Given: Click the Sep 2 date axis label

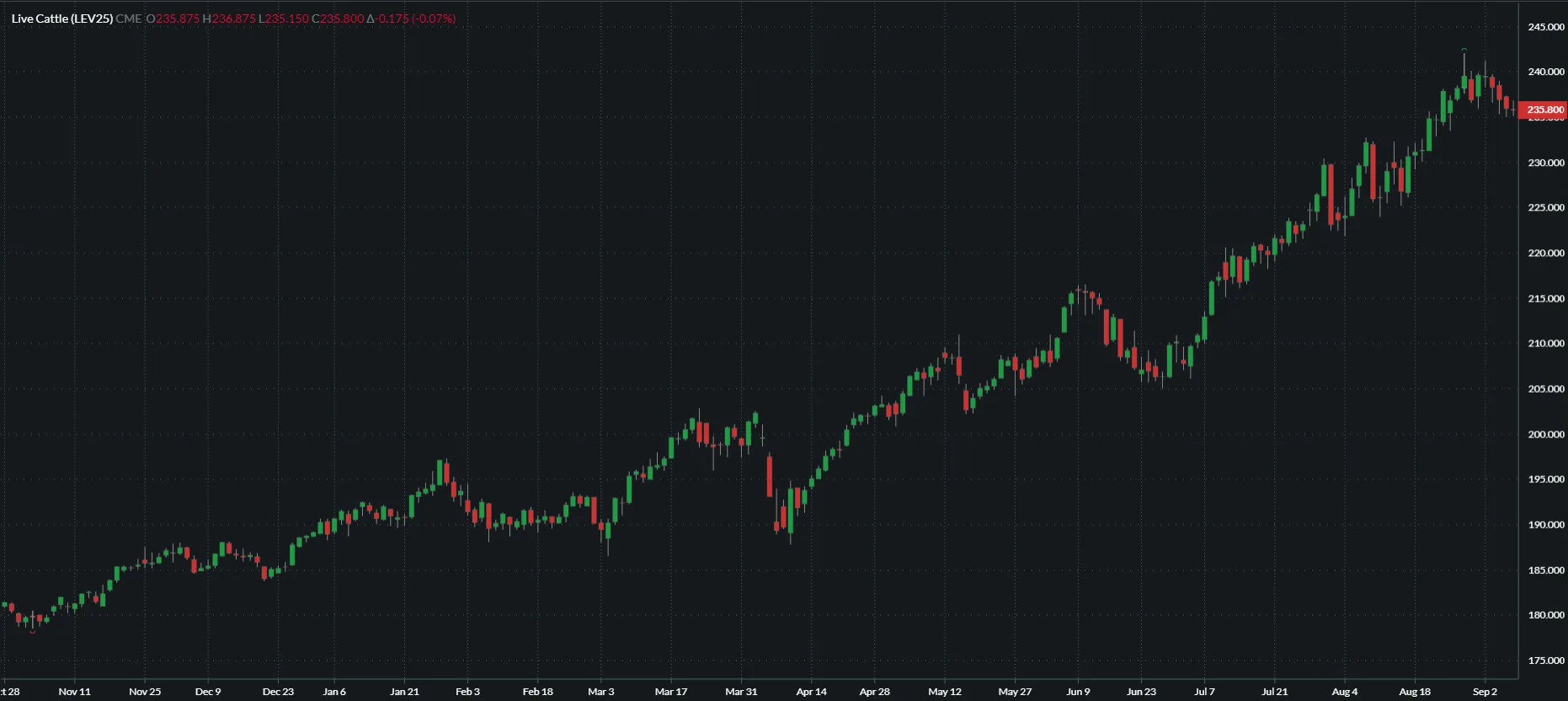Looking at the screenshot, I should click(1485, 692).
